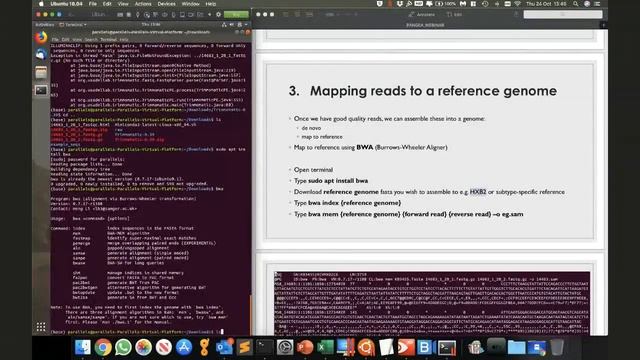Open the blue folder in the dock

coord(516,347)
